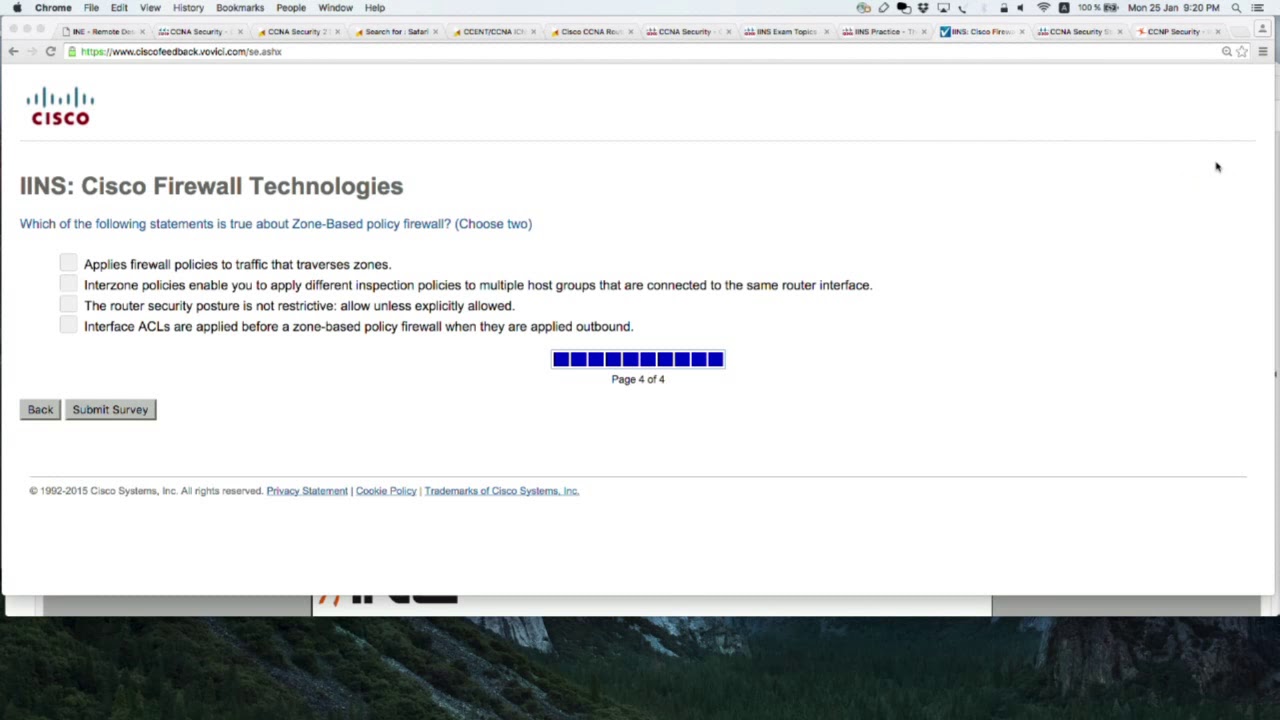
Task: Open the History menu
Action: [x=188, y=8]
